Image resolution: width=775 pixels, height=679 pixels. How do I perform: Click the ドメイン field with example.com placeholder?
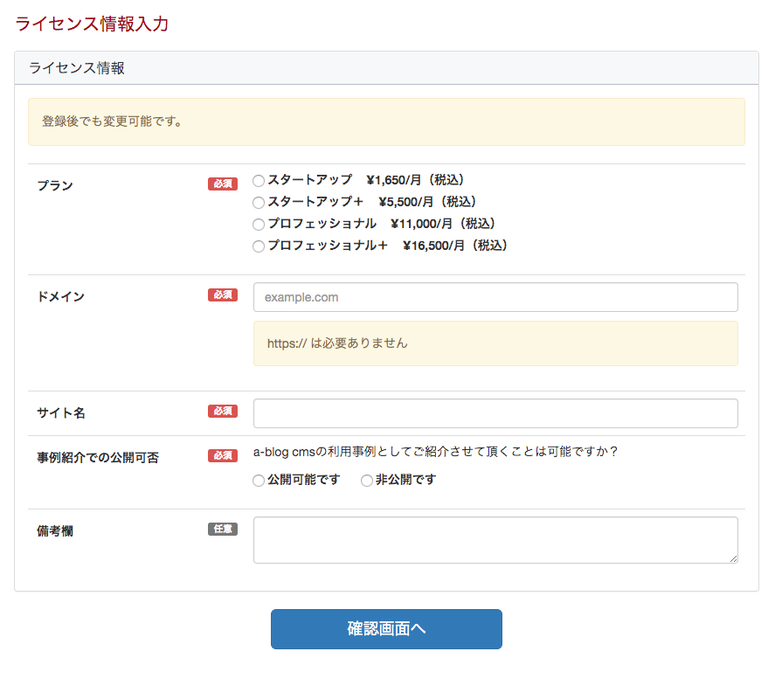[x=495, y=297]
